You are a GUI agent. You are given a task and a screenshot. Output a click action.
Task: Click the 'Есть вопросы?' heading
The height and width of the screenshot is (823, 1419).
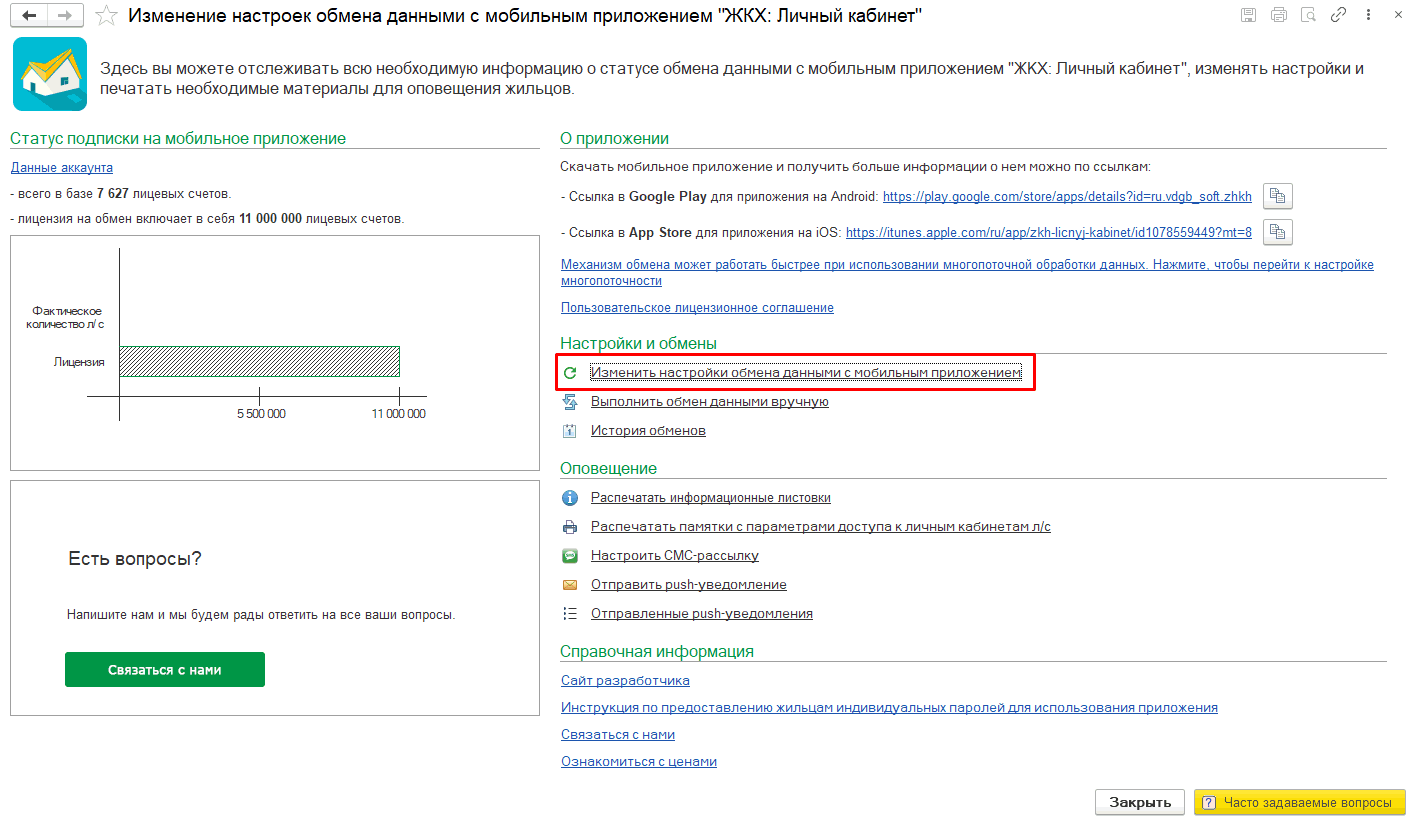pos(135,559)
